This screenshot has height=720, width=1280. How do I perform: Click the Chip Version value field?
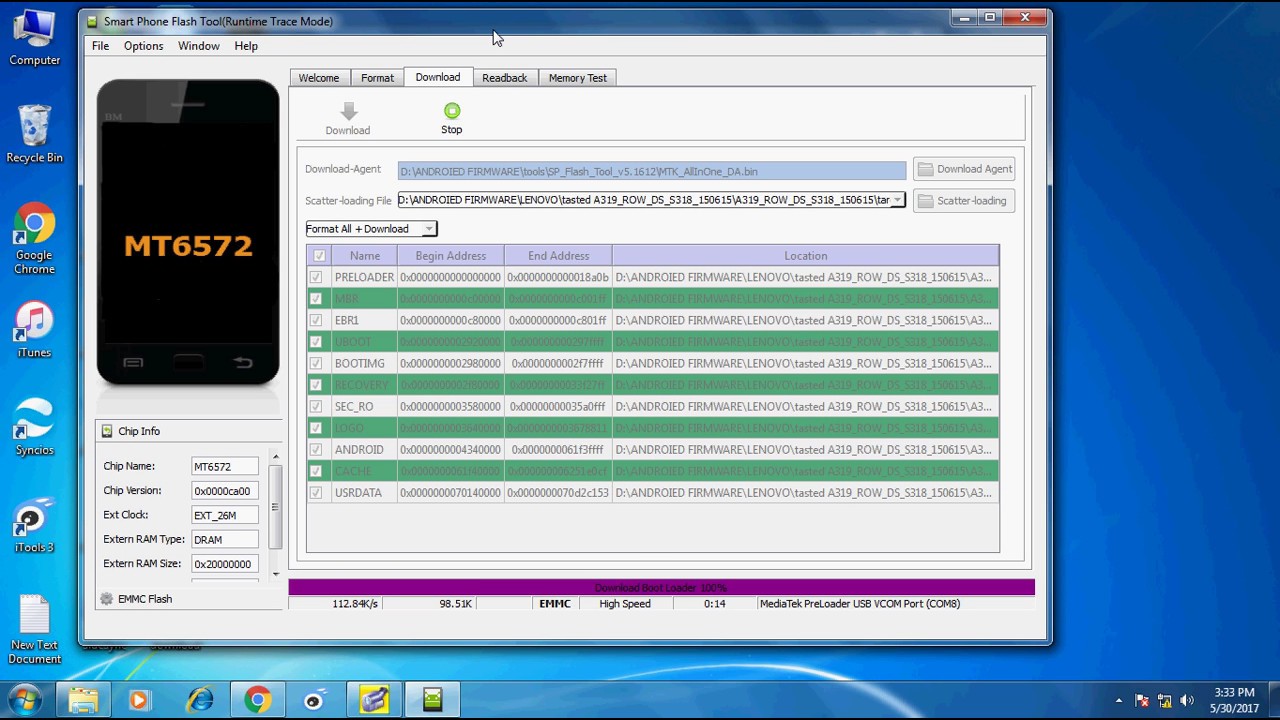point(225,491)
